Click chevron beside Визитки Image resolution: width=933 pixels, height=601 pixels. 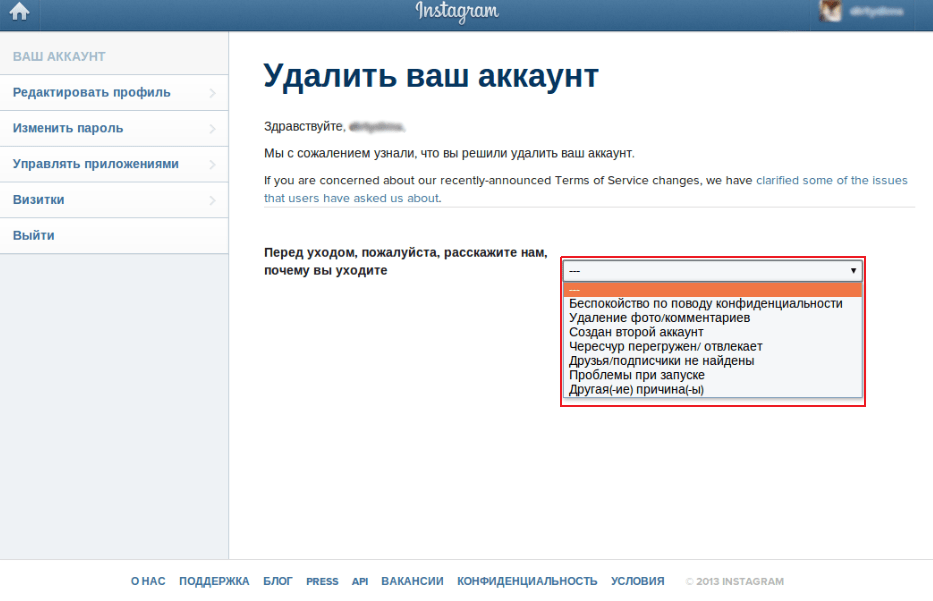[x=212, y=201]
